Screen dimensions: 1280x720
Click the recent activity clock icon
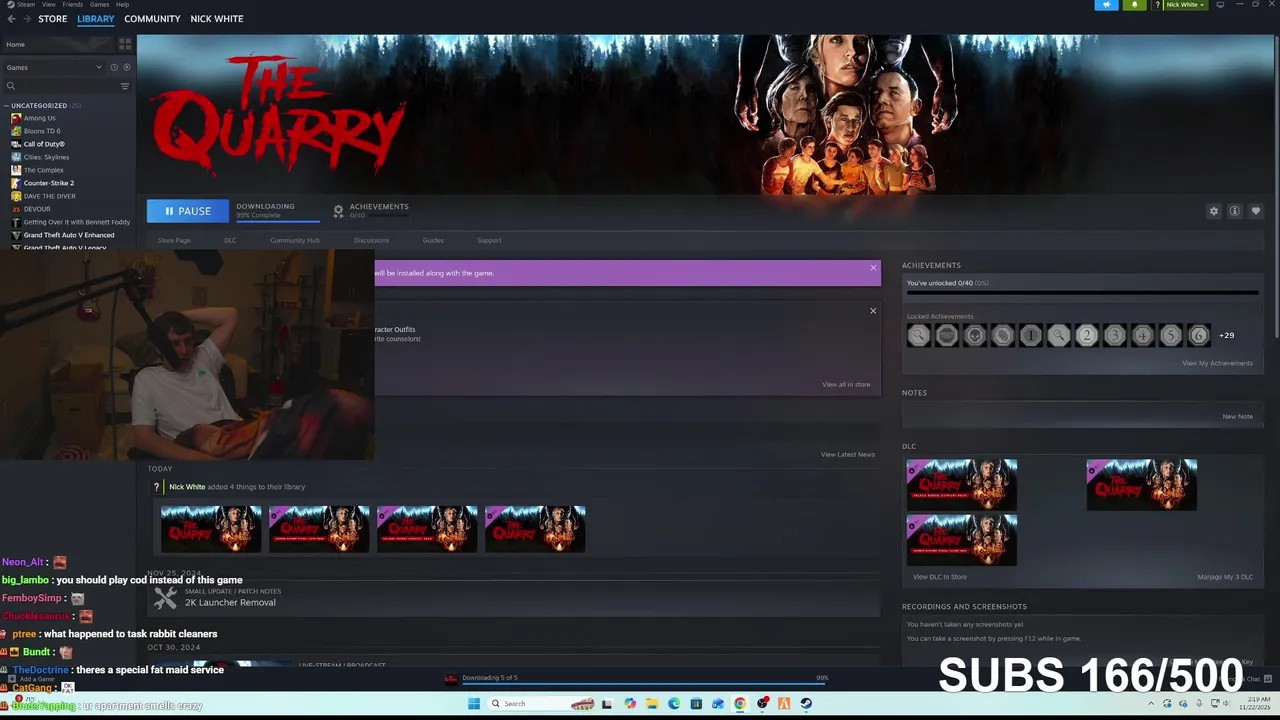114,67
